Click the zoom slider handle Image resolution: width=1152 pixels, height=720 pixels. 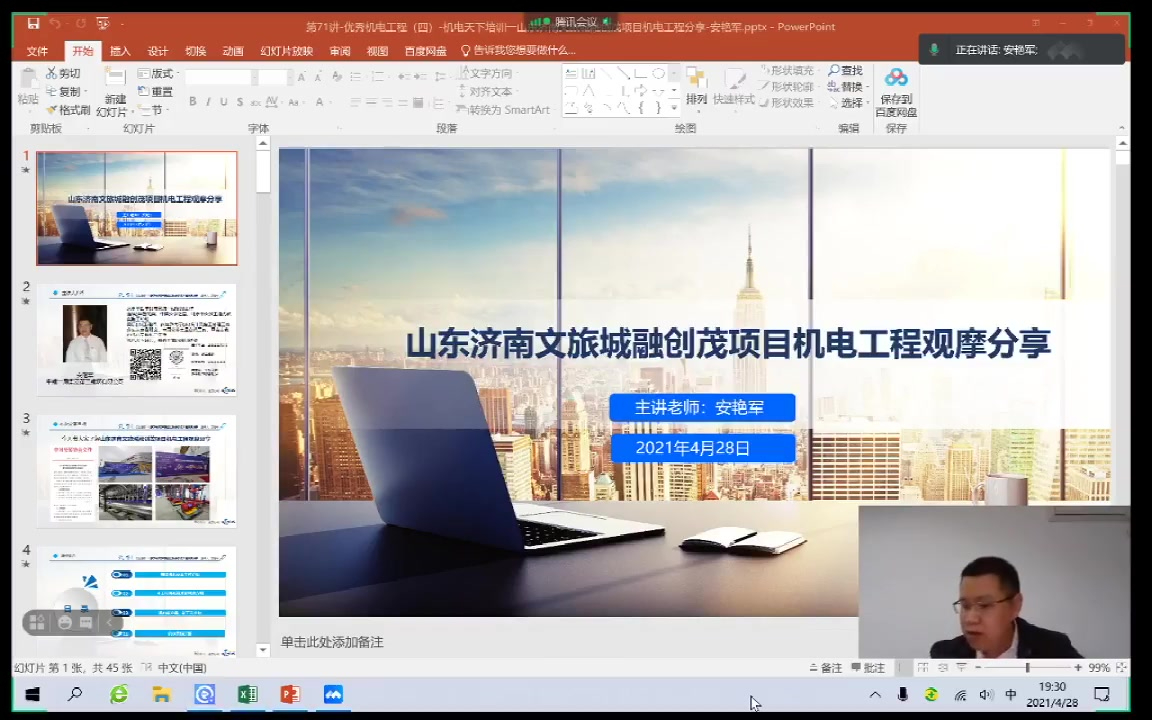click(x=1027, y=668)
